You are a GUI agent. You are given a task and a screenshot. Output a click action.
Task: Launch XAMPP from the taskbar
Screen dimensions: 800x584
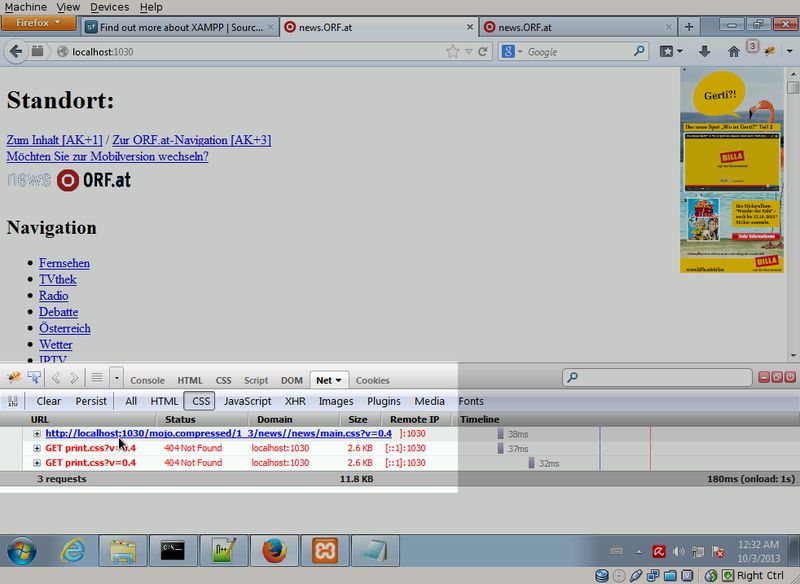tap(324, 551)
